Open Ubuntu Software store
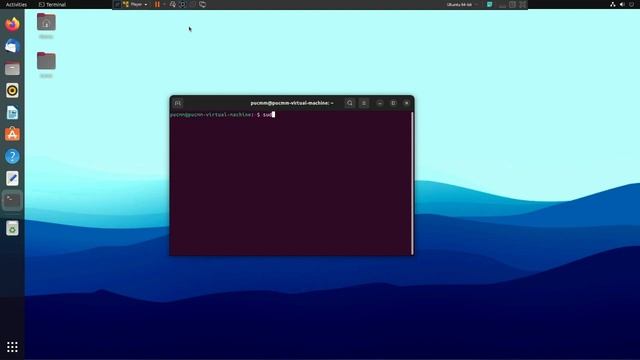This screenshot has height=360, width=640. 12,134
